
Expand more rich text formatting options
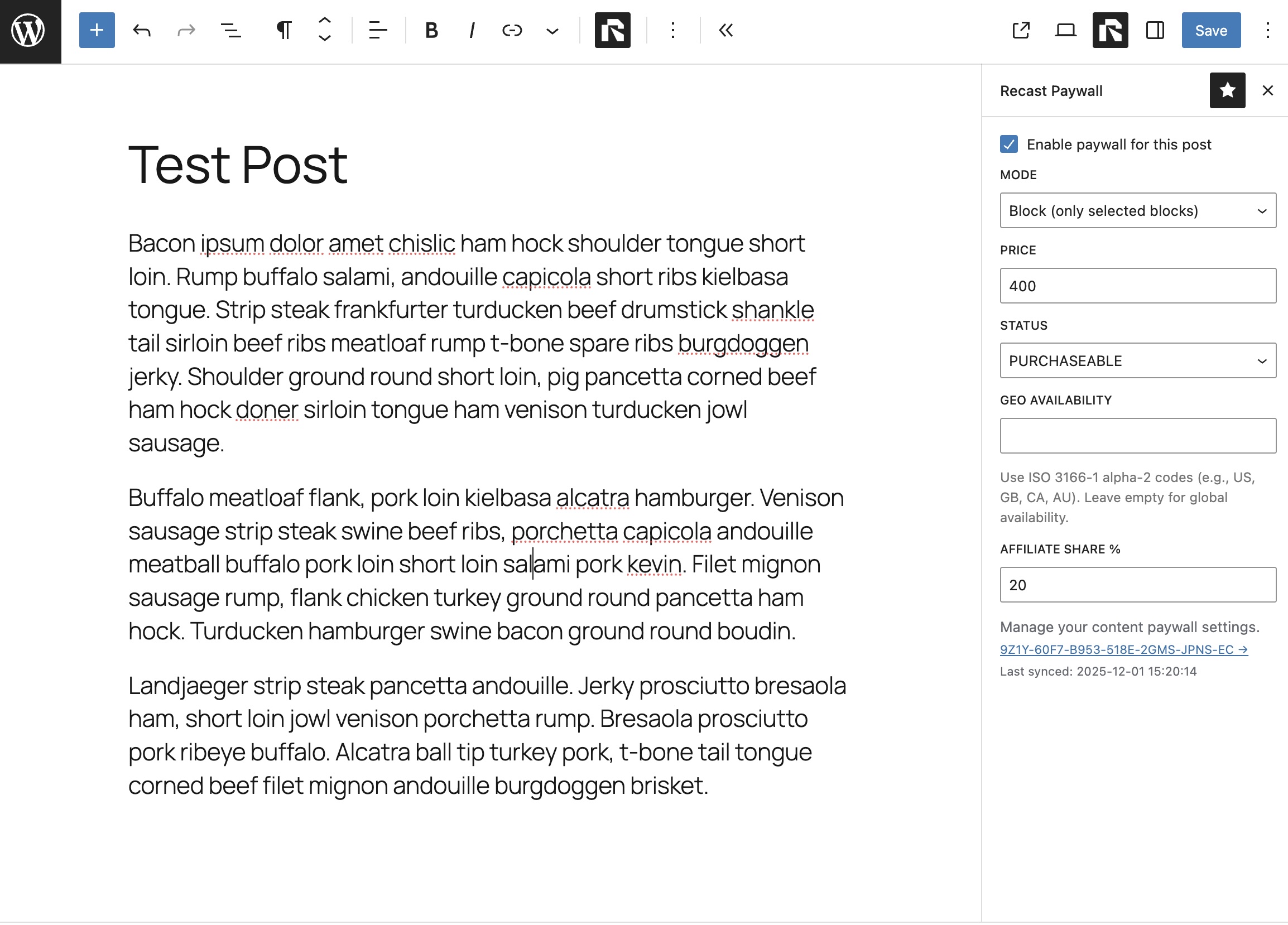click(x=552, y=31)
